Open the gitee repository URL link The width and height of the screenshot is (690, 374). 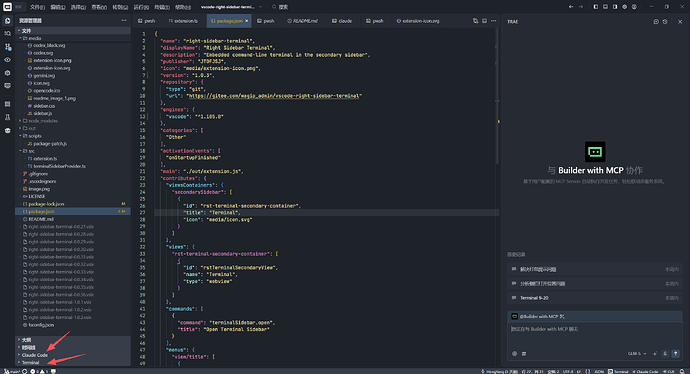(274, 95)
